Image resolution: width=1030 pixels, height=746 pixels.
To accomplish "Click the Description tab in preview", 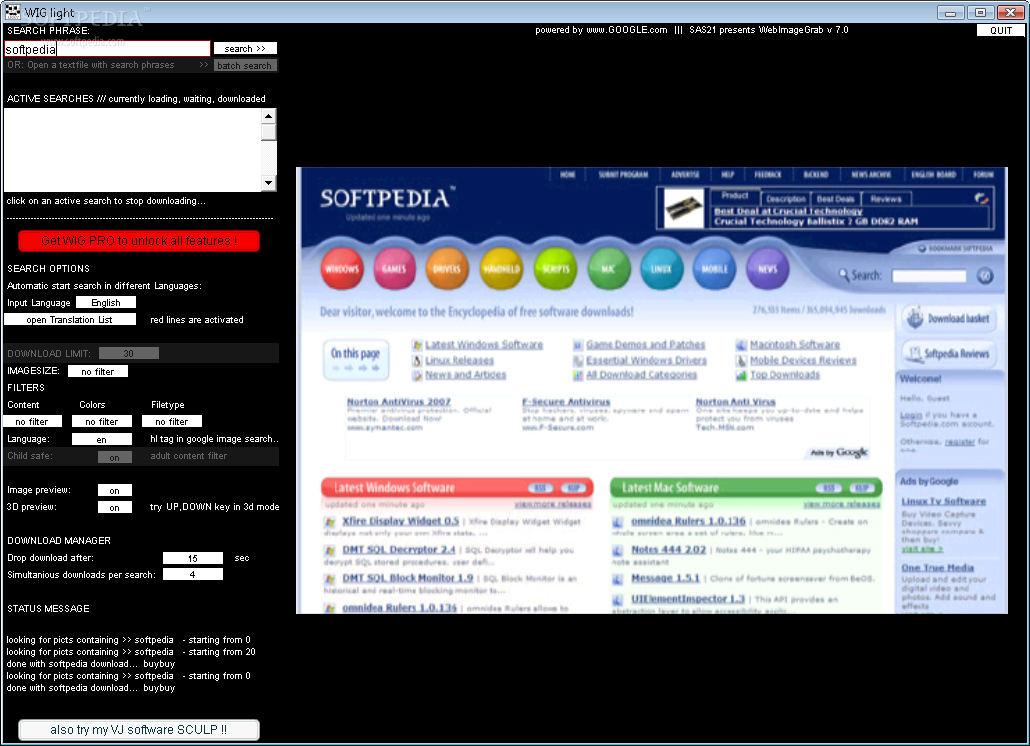I will point(786,199).
